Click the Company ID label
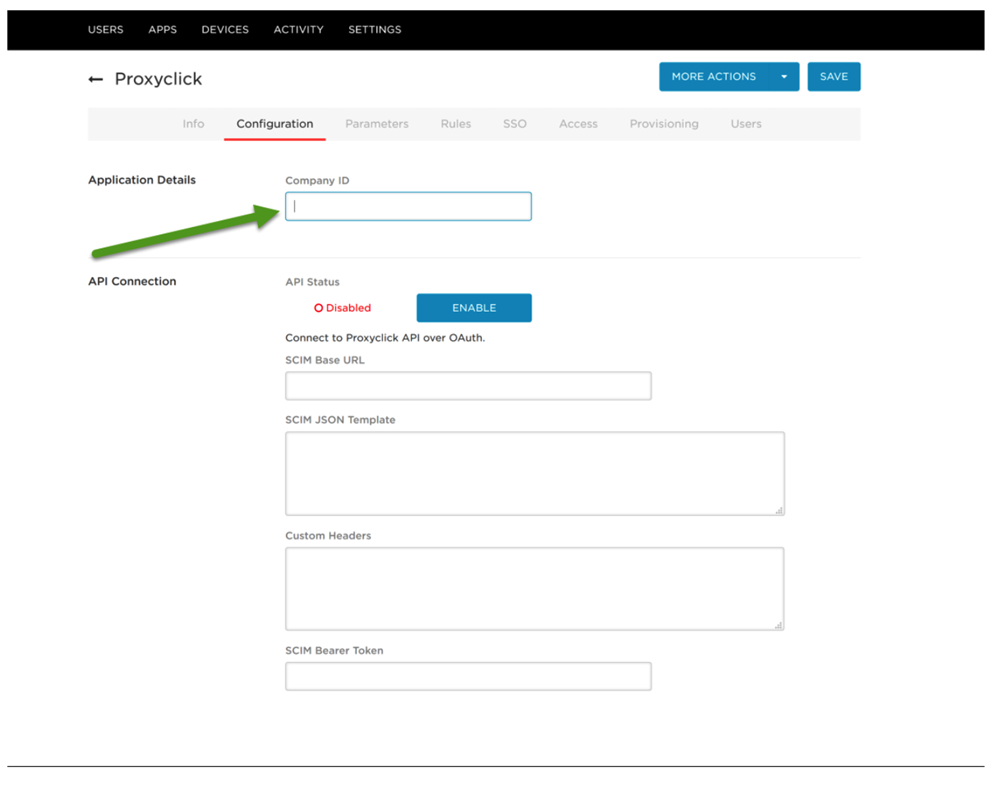This screenshot has width=1000, height=790. [317, 180]
